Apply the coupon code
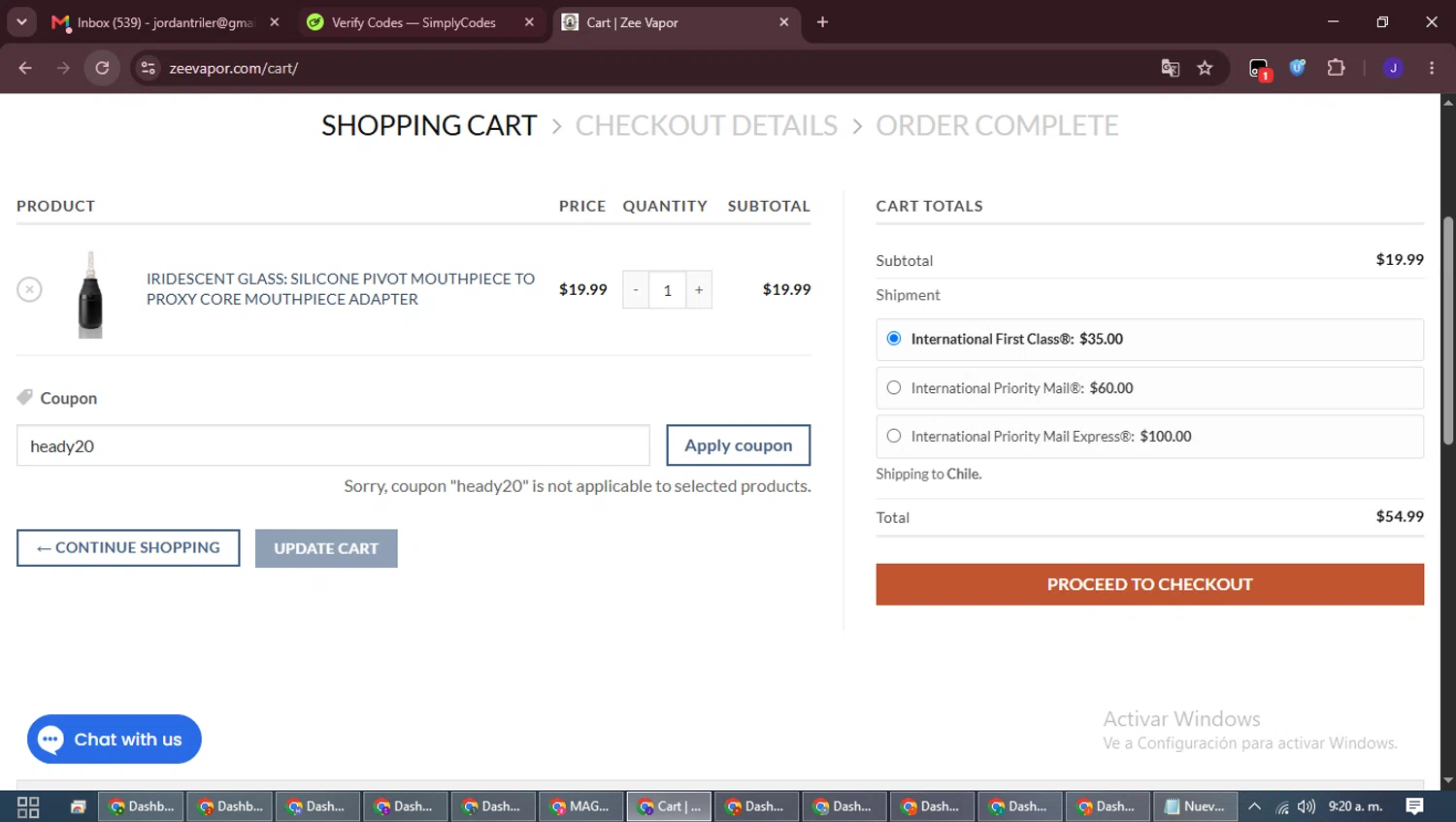 [x=739, y=445]
